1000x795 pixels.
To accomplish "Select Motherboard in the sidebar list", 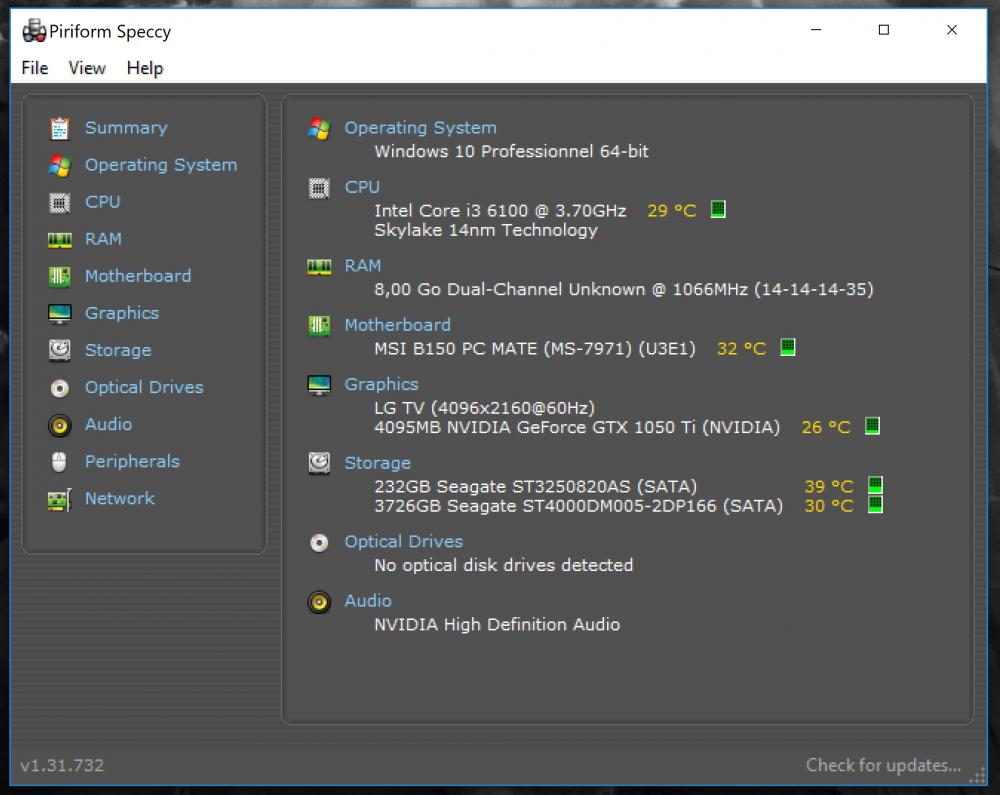I will click(137, 276).
